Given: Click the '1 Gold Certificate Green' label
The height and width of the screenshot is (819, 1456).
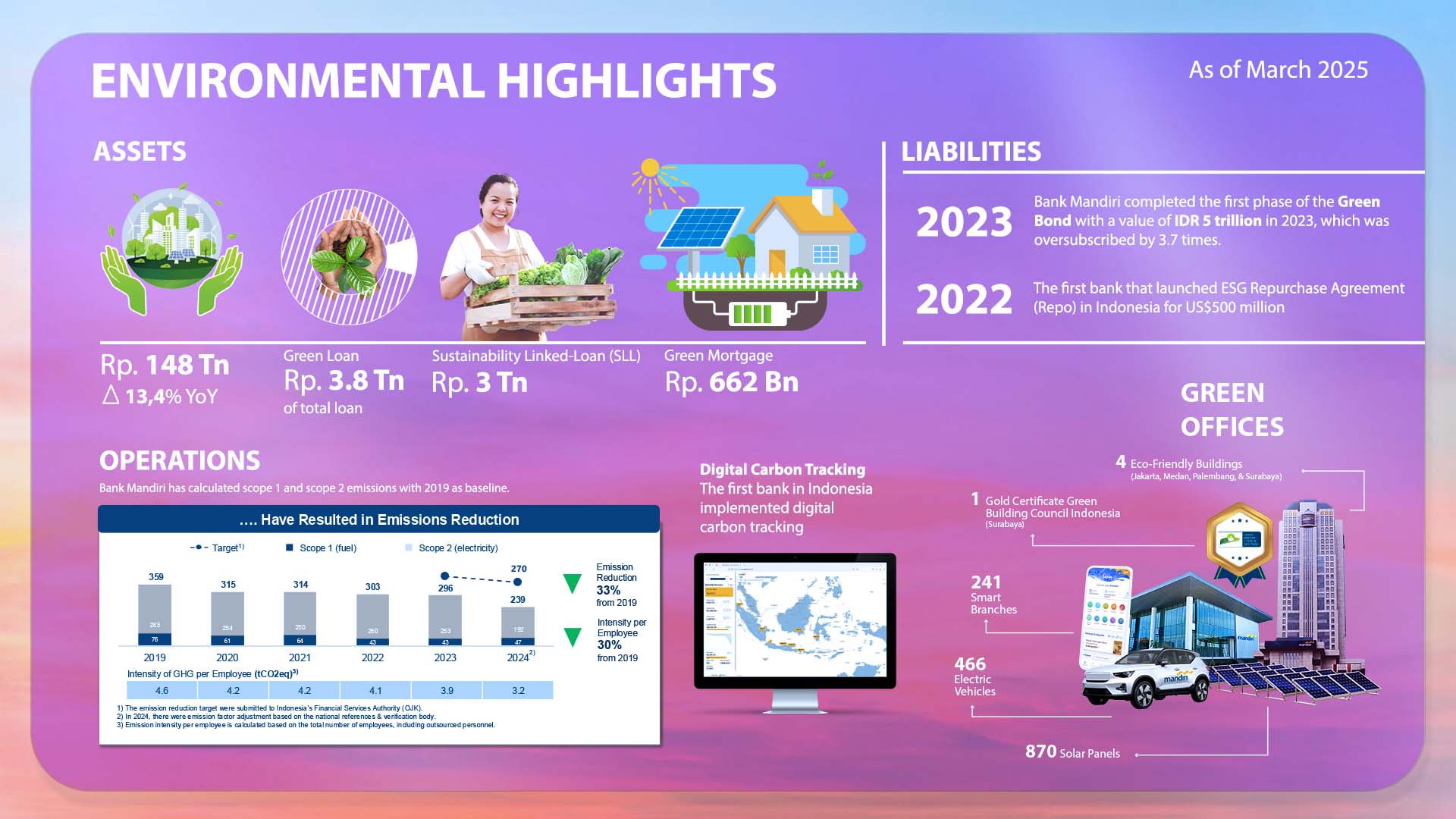Looking at the screenshot, I should pos(1046,510).
